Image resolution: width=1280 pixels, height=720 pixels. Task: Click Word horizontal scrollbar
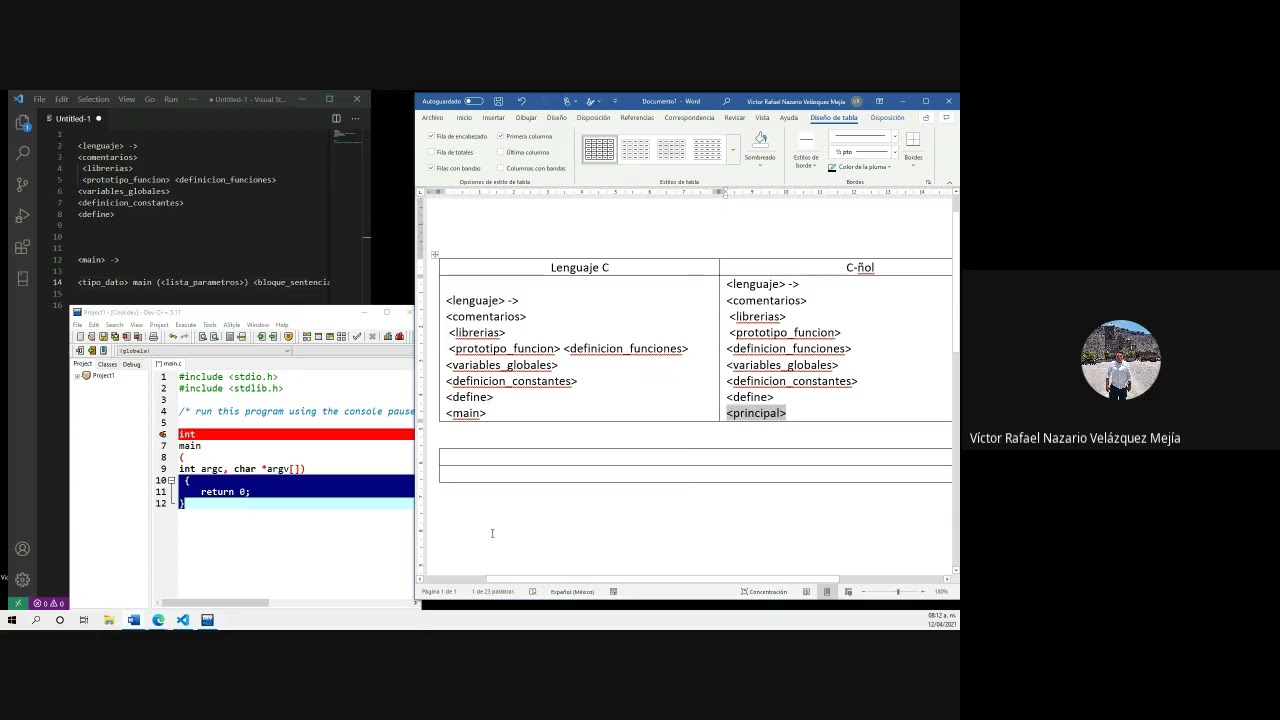click(663, 579)
